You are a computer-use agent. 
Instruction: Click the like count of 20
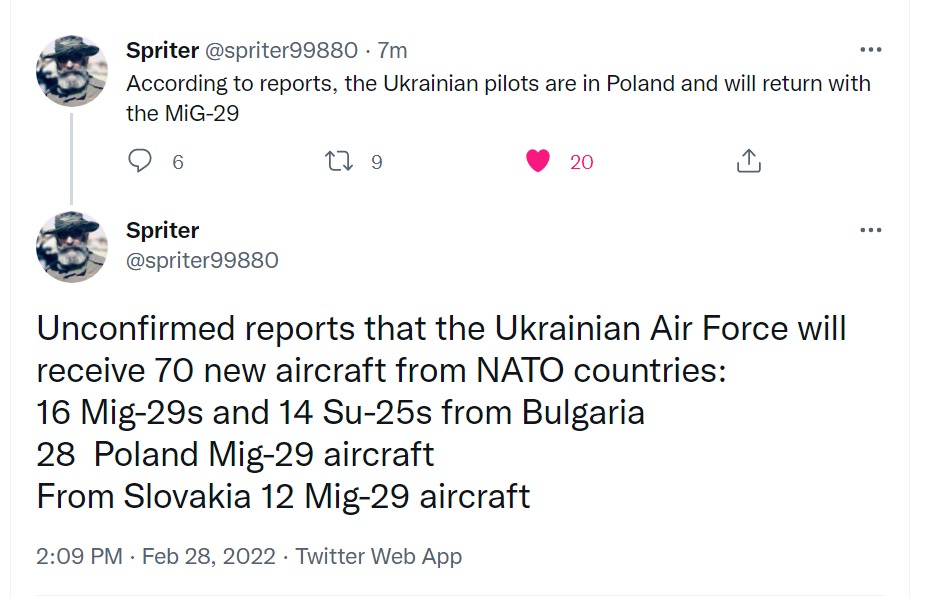click(x=581, y=162)
